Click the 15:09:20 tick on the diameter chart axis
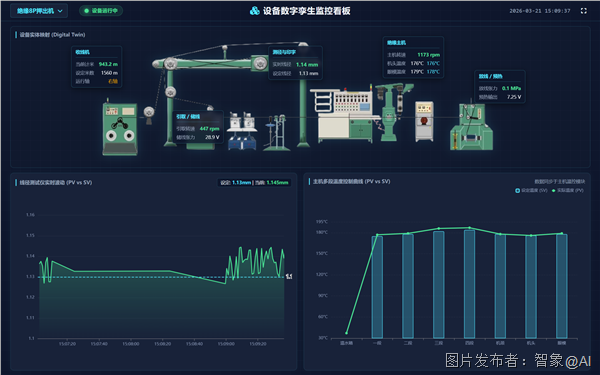This screenshot has height=375, width=600. (x=258, y=344)
